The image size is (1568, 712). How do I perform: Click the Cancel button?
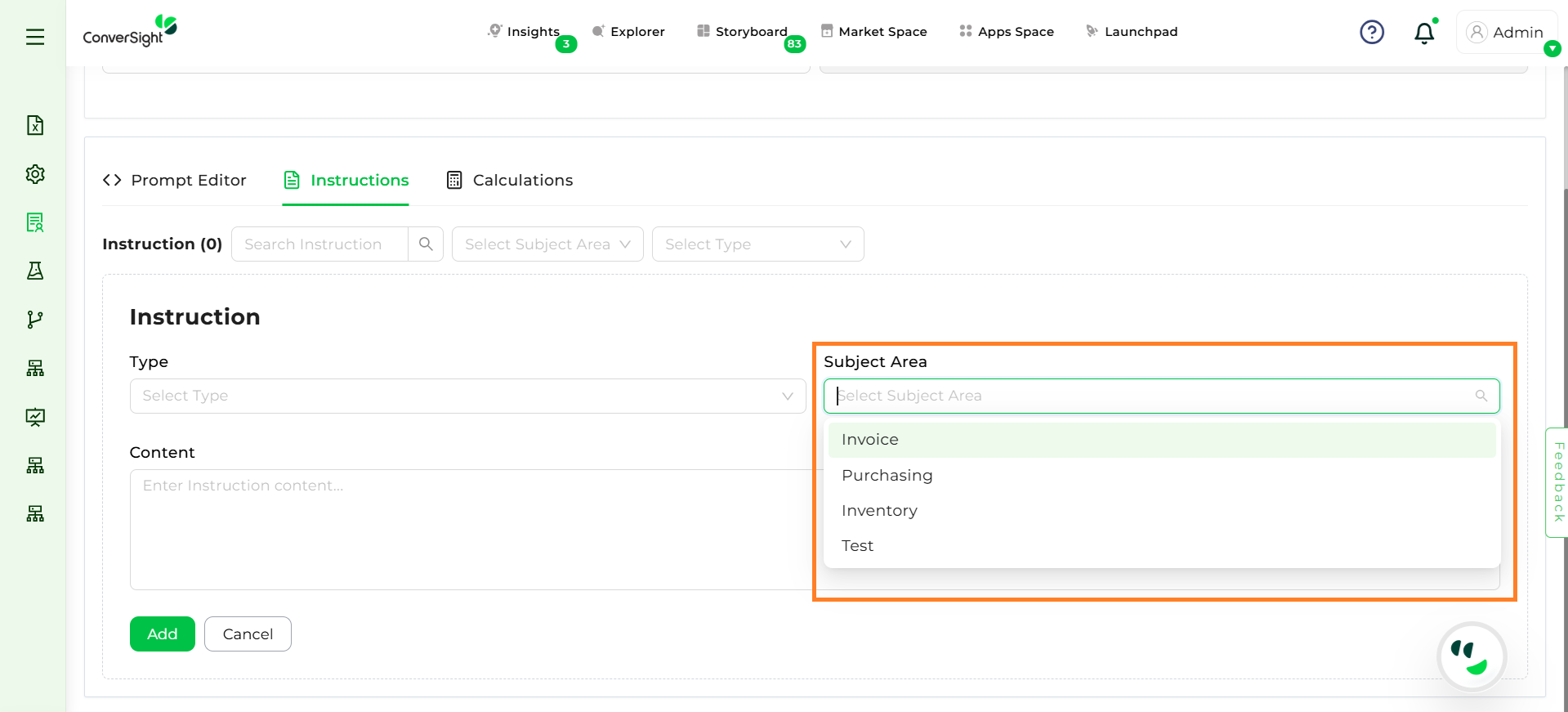point(248,634)
